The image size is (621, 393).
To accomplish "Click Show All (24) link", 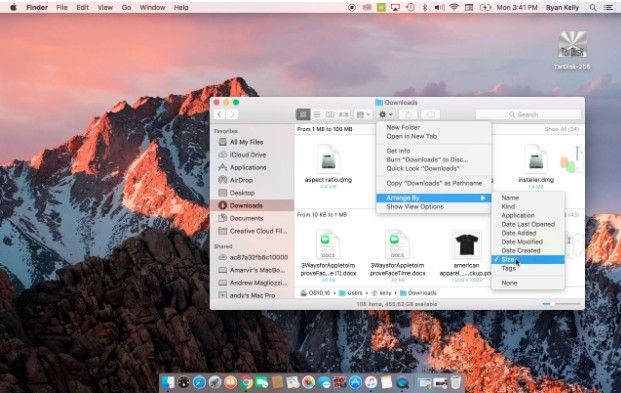I will pos(562,129).
